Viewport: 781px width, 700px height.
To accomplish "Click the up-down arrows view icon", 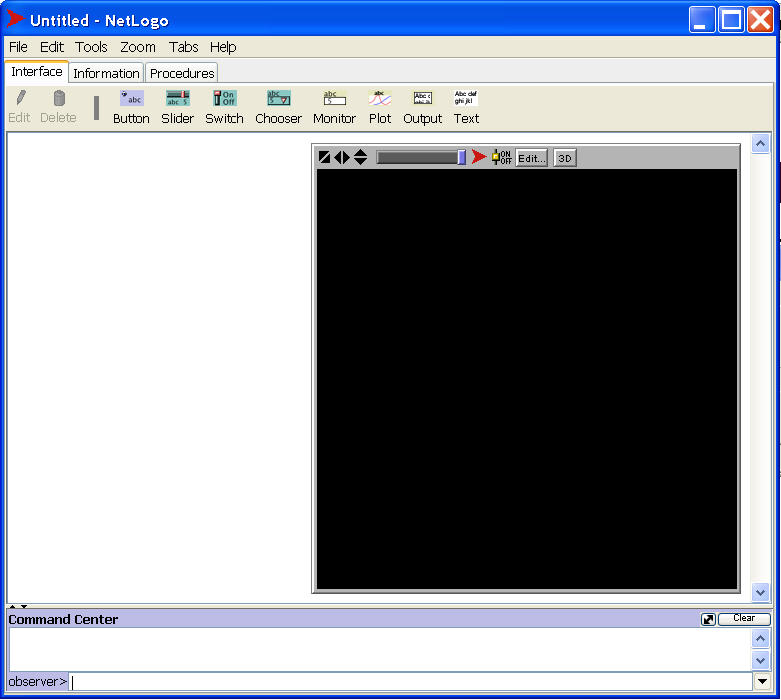I will [360, 157].
